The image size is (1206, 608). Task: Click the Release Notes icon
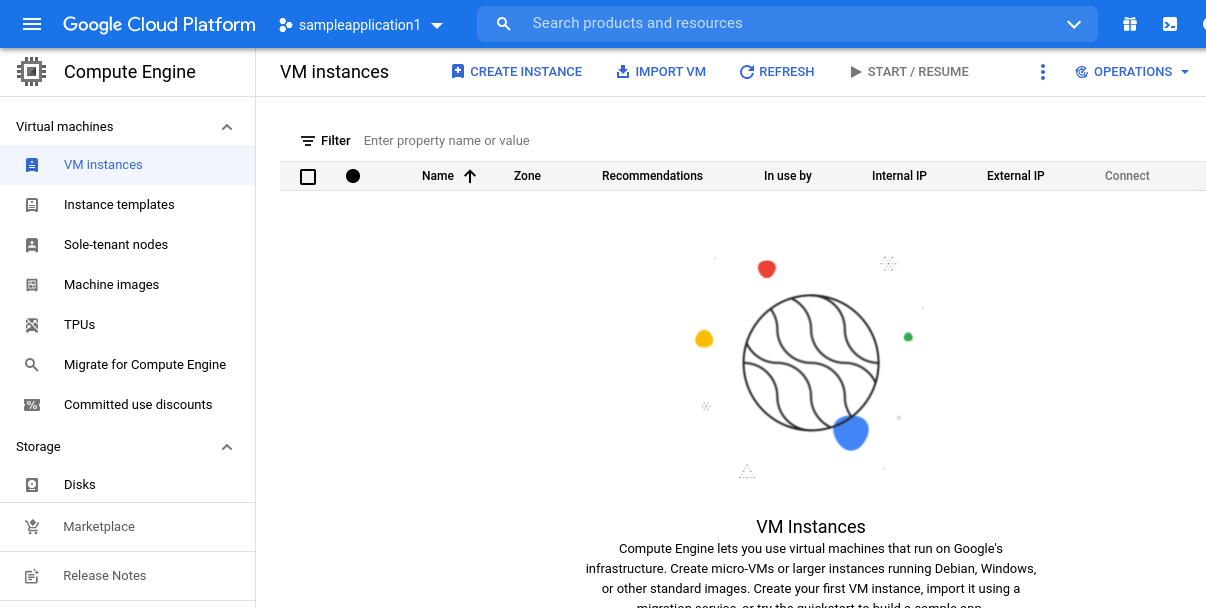[x=32, y=576]
